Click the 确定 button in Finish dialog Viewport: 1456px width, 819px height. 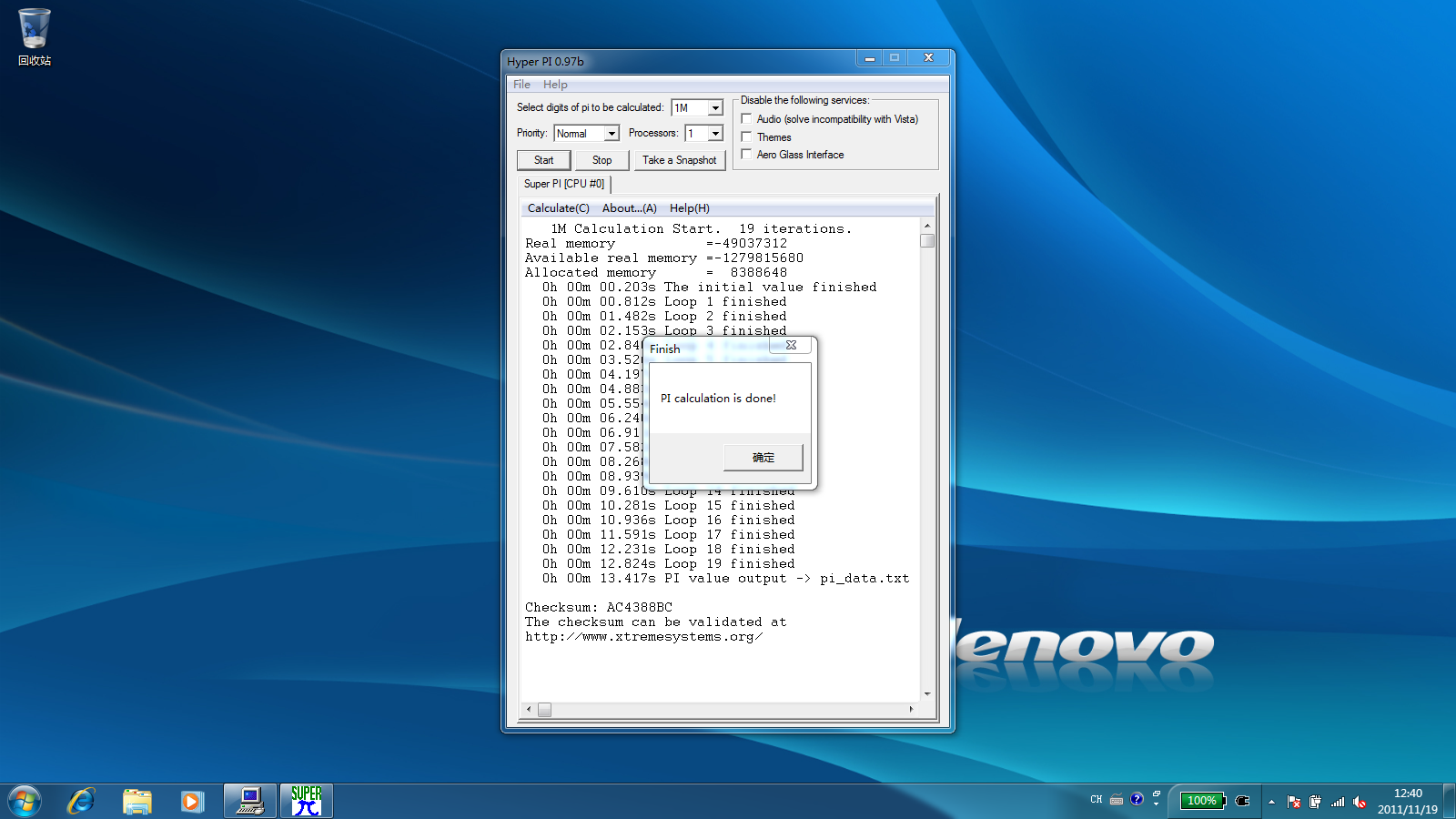(763, 458)
